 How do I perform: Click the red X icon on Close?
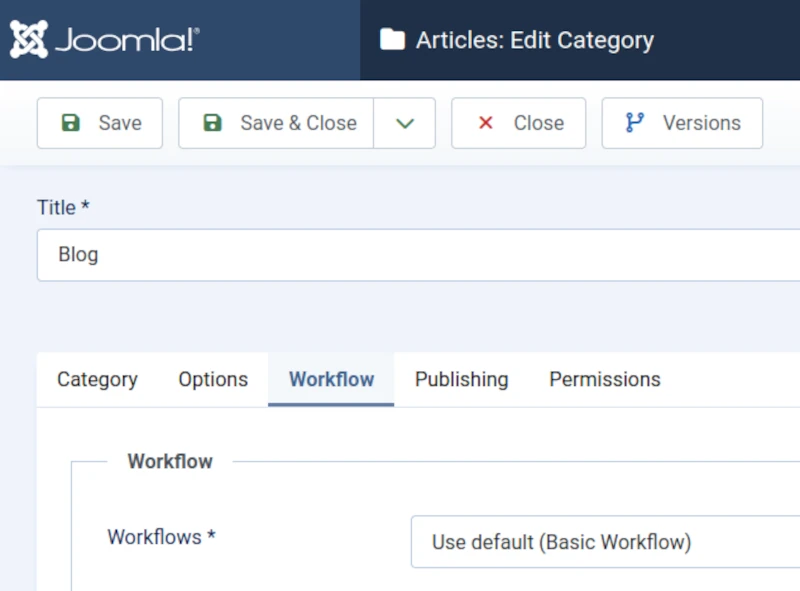[x=485, y=122]
